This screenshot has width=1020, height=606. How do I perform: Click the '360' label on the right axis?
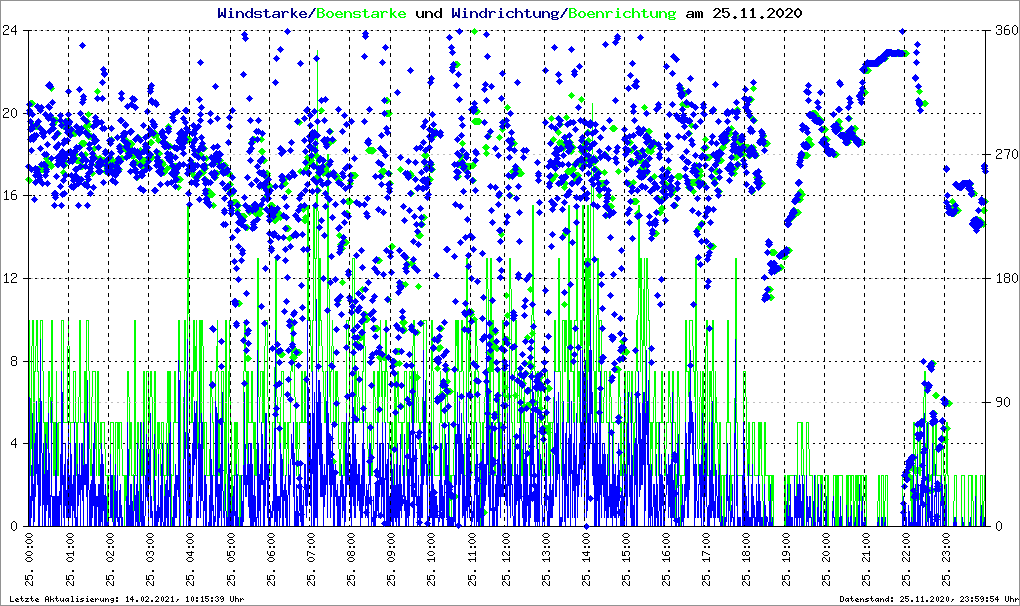(x=1001, y=31)
